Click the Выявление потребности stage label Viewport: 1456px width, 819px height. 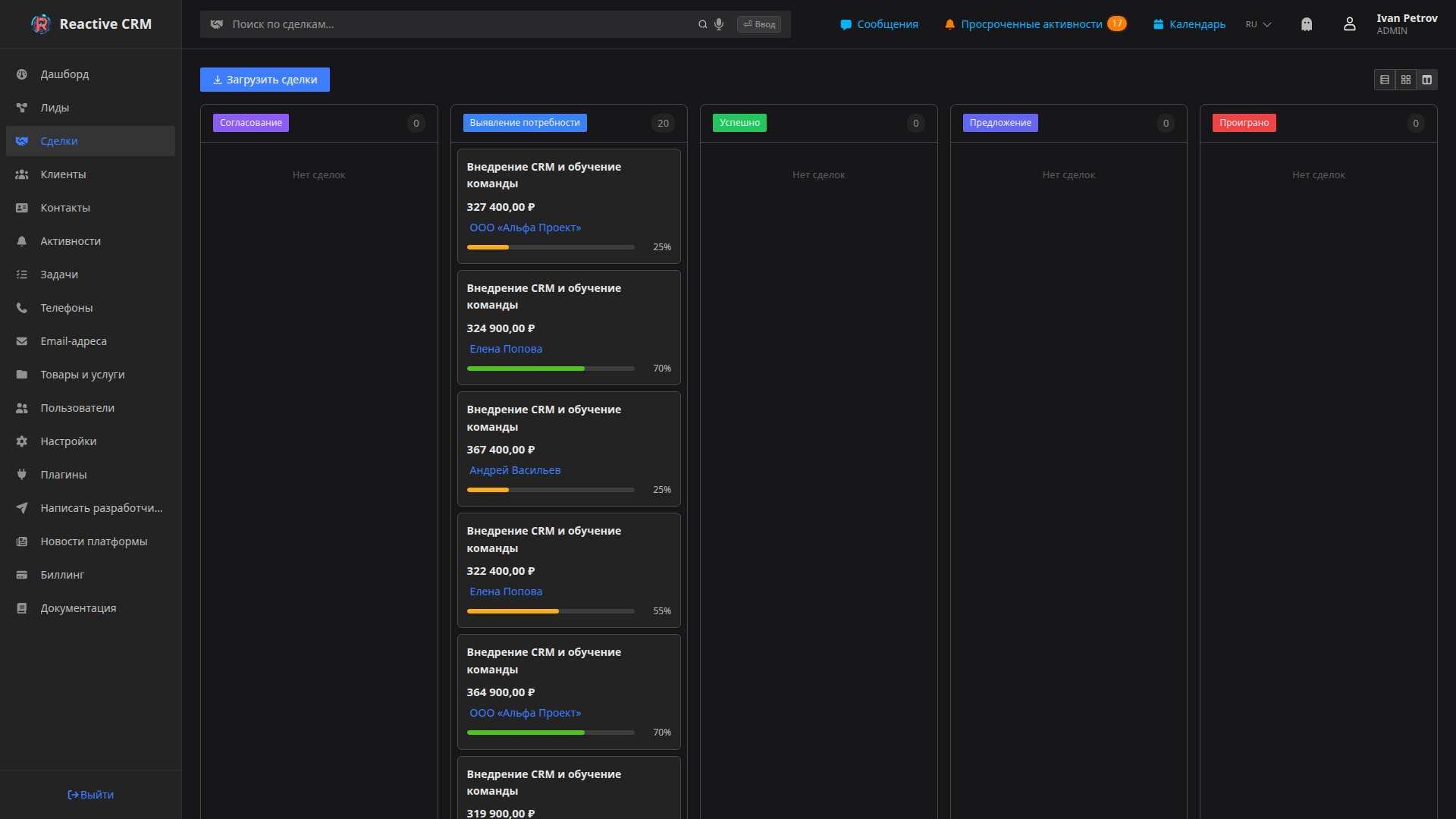tap(525, 123)
